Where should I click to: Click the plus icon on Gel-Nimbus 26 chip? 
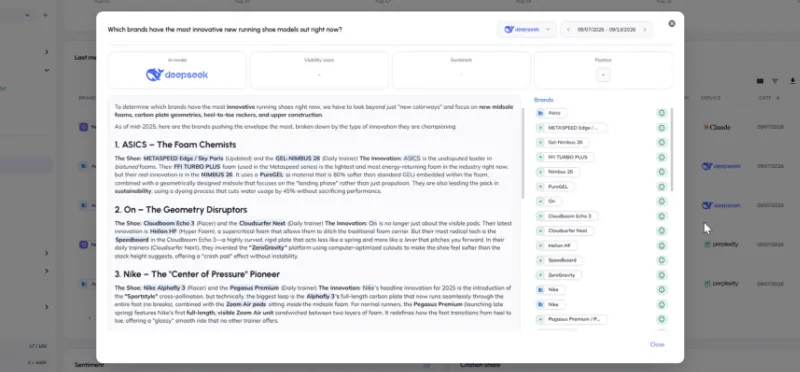540,142
